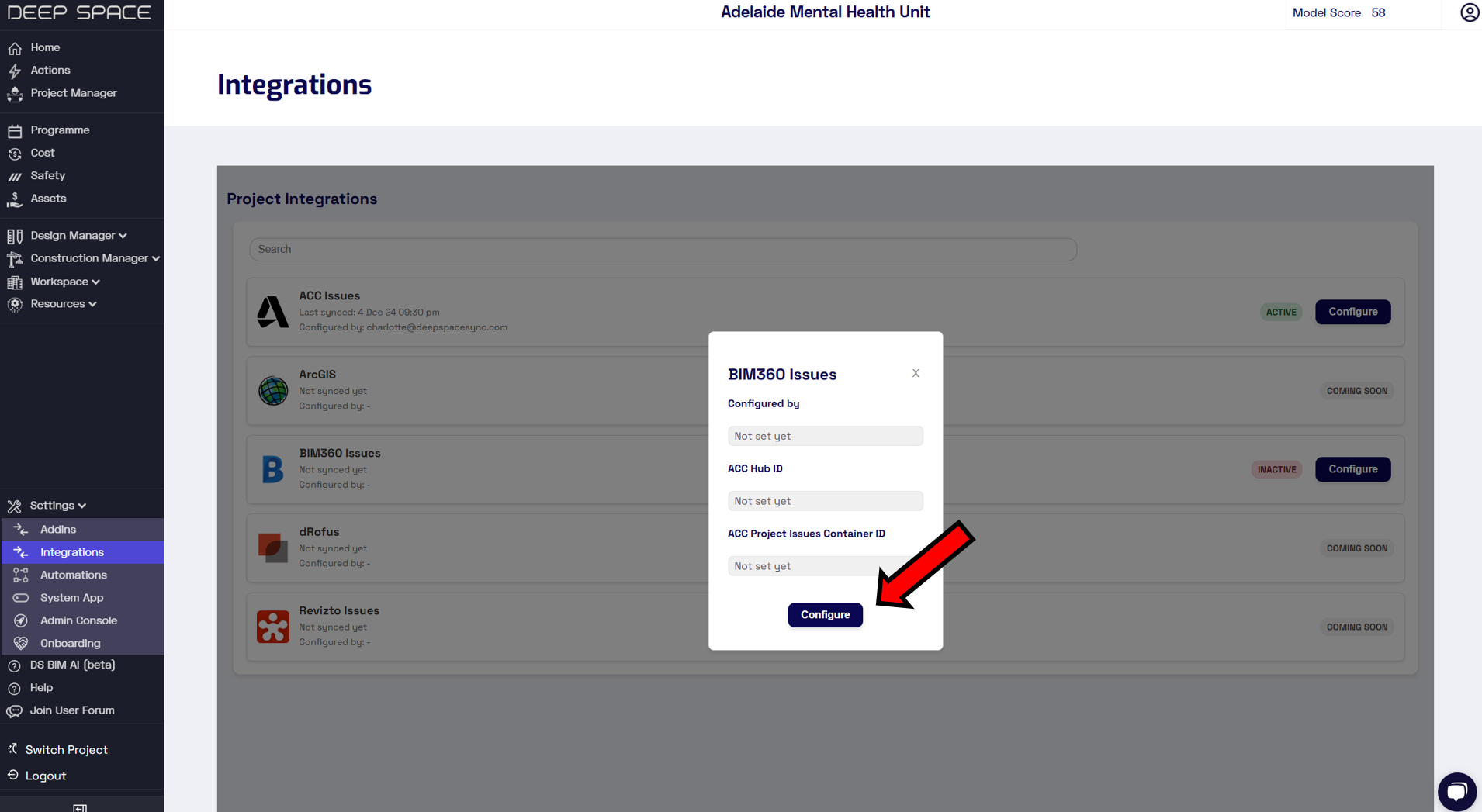Switch to the Automations section
Viewport: 1482px width, 812px height.
[74, 575]
